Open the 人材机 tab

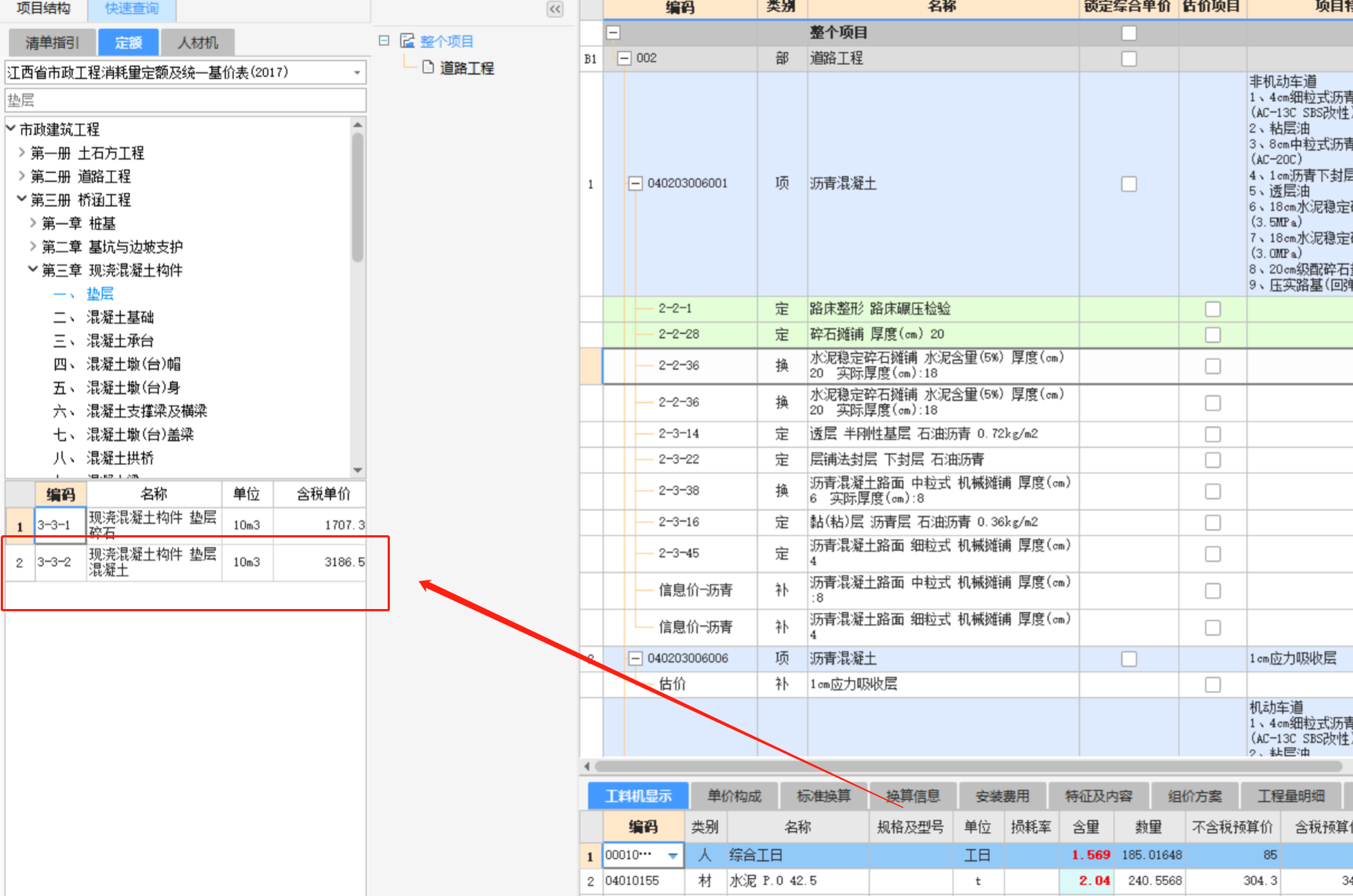point(198,42)
